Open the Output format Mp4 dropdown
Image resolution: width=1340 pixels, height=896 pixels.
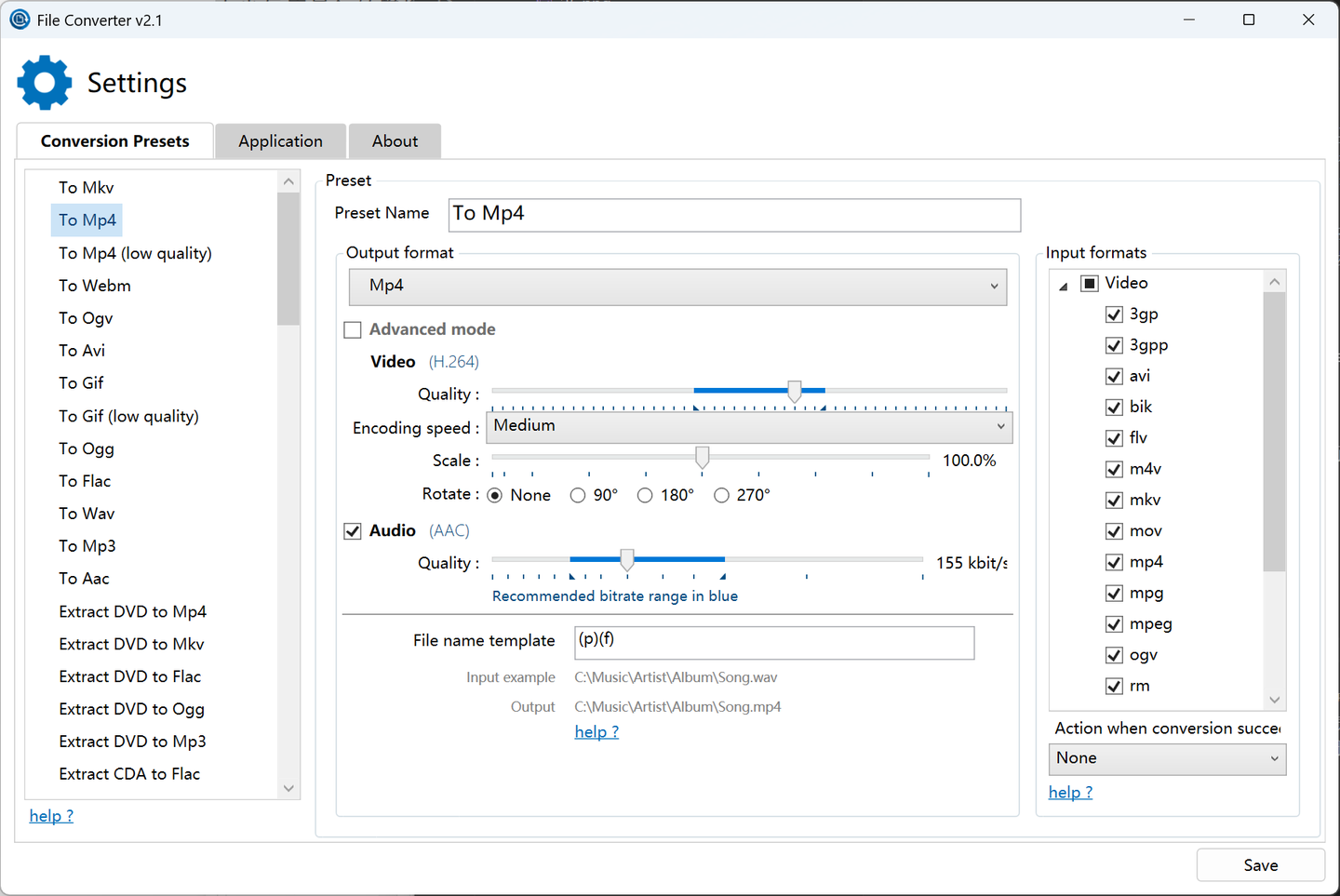tap(677, 287)
